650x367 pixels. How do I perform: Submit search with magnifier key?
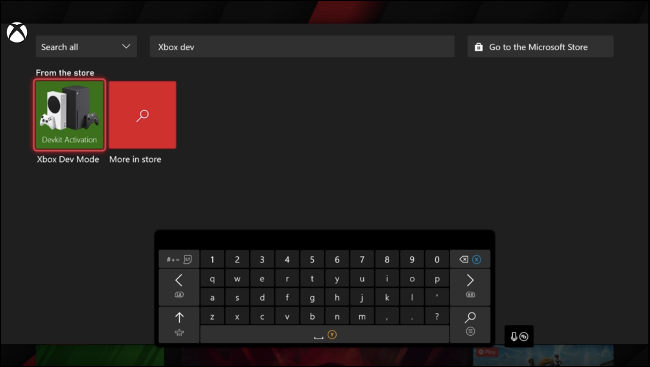pyautogui.click(x=470, y=324)
